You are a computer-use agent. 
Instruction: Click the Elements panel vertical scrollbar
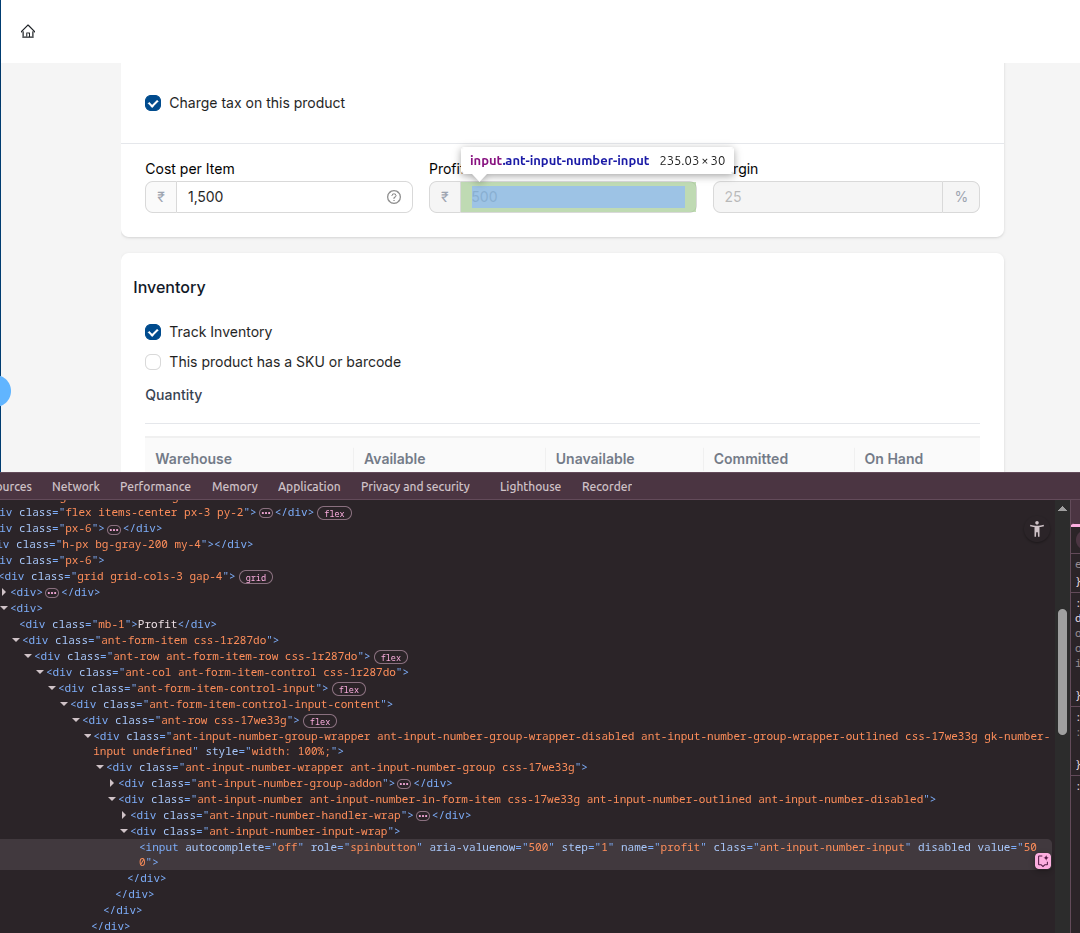point(1062,670)
